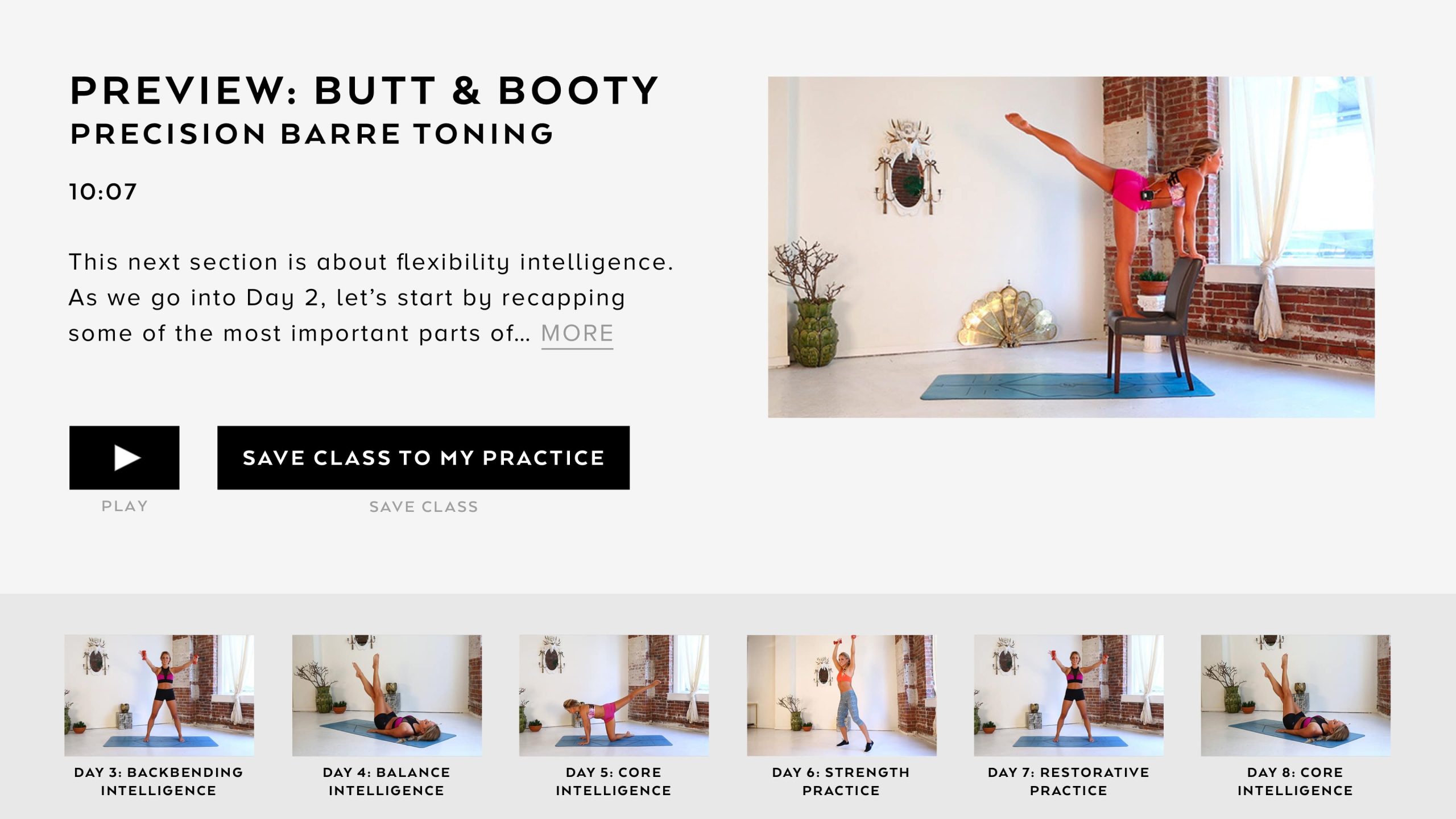Click the SAVE CLASS caption text
1456x819 pixels.
424,506
